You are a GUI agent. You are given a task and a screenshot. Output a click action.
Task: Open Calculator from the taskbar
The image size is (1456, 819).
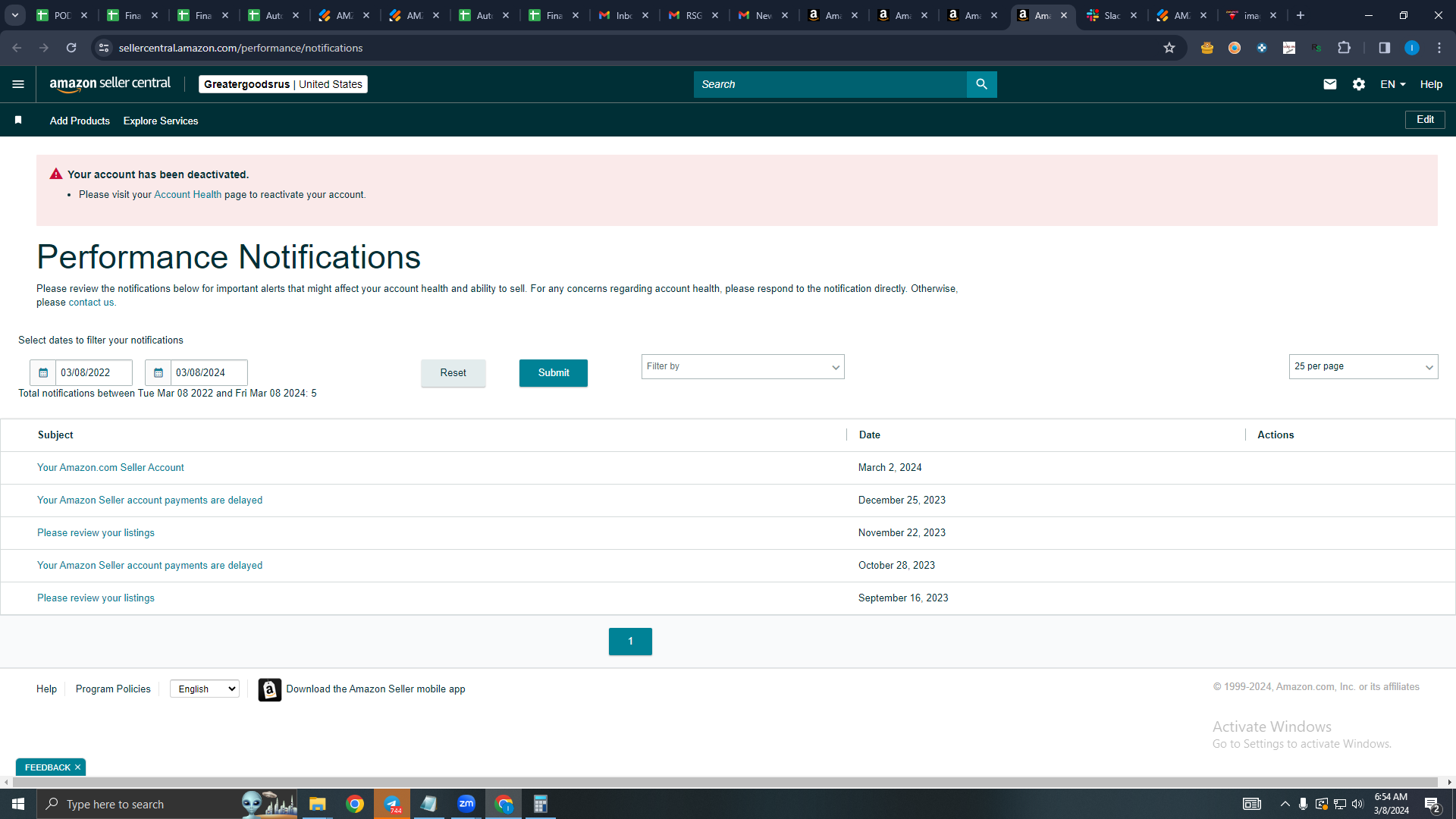click(x=540, y=804)
